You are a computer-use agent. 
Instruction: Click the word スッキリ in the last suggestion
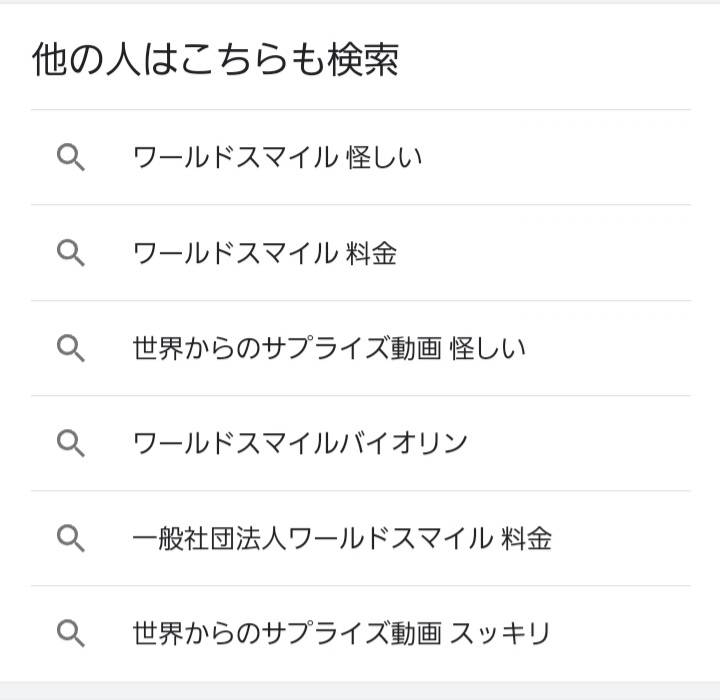click(x=500, y=633)
